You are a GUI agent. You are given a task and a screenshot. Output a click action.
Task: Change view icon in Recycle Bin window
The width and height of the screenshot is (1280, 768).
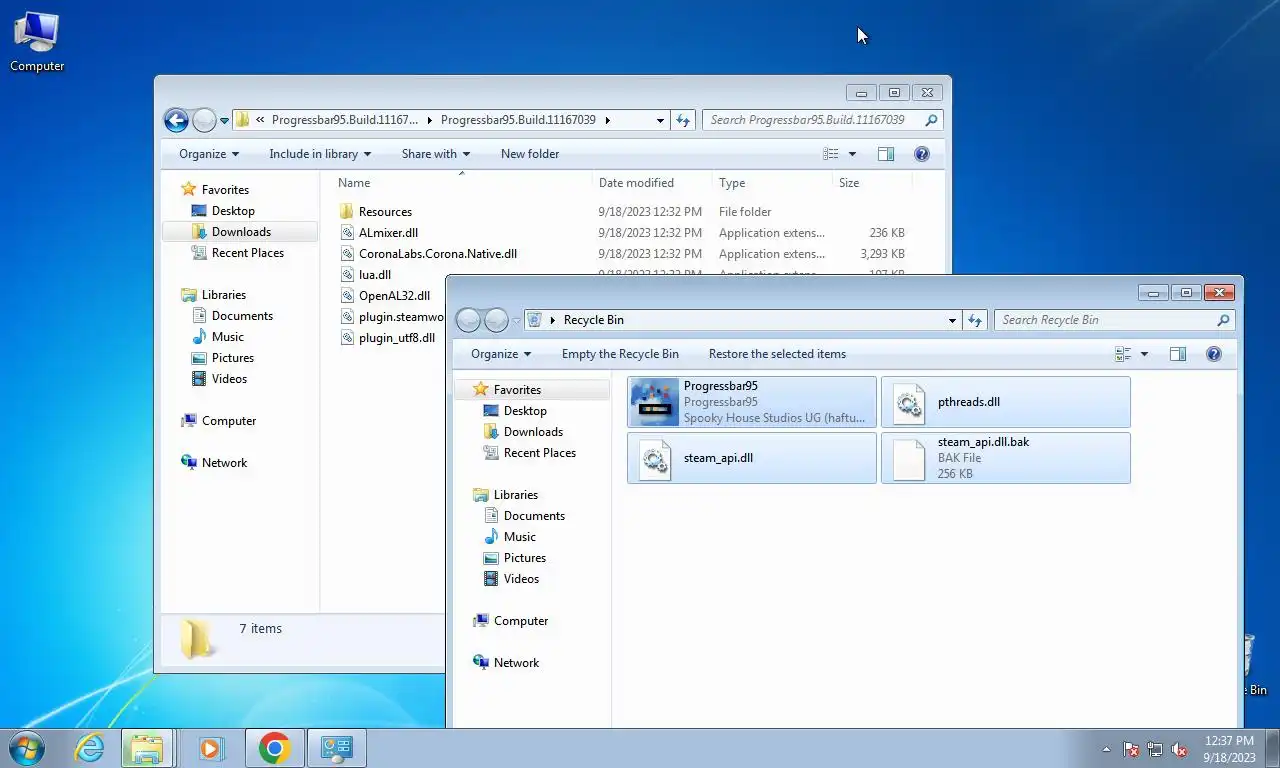1123,354
